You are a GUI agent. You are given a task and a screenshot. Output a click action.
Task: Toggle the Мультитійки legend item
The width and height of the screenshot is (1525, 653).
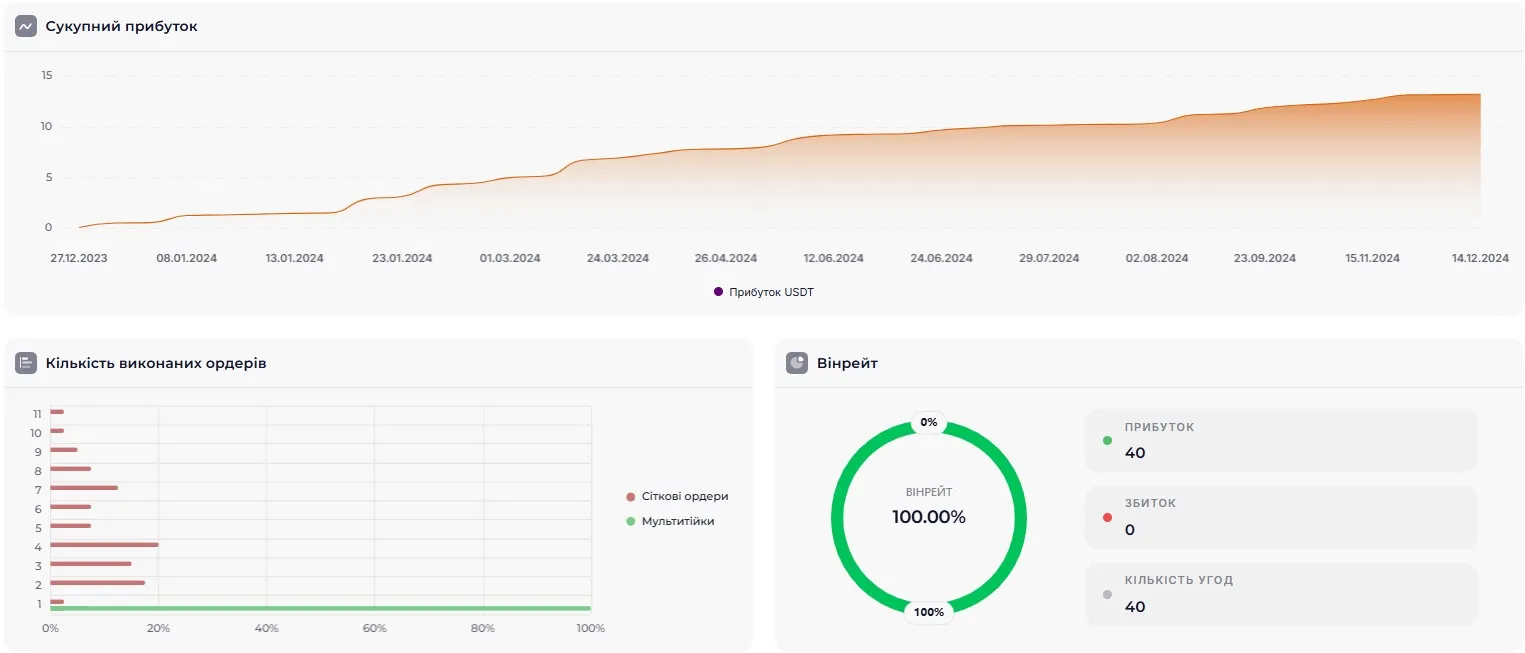pyautogui.click(x=670, y=521)
